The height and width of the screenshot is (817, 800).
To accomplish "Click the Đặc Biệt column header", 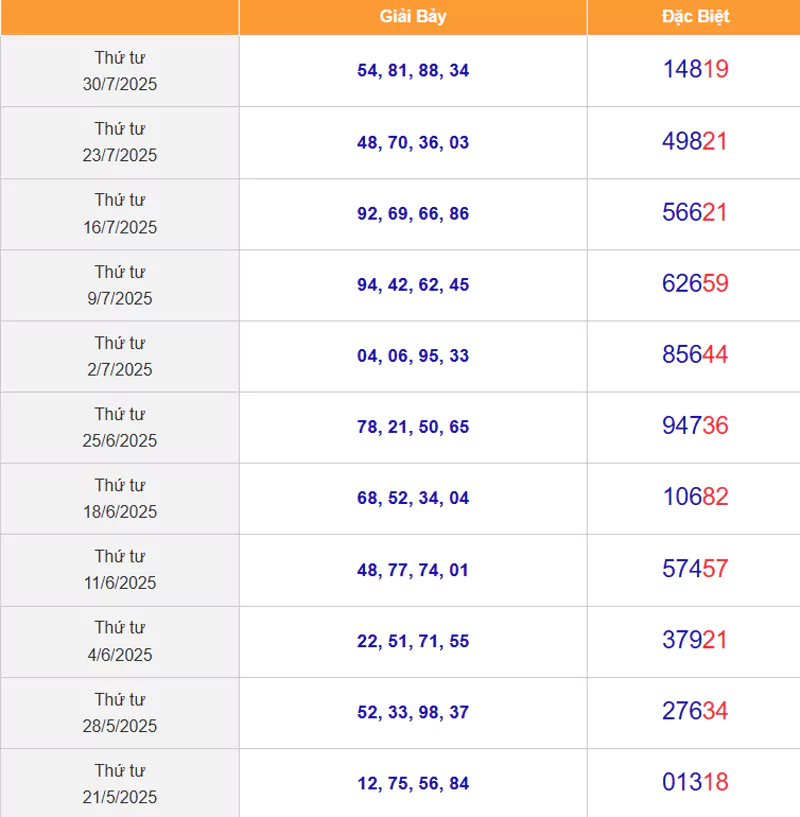I will [x=695, y=17].
